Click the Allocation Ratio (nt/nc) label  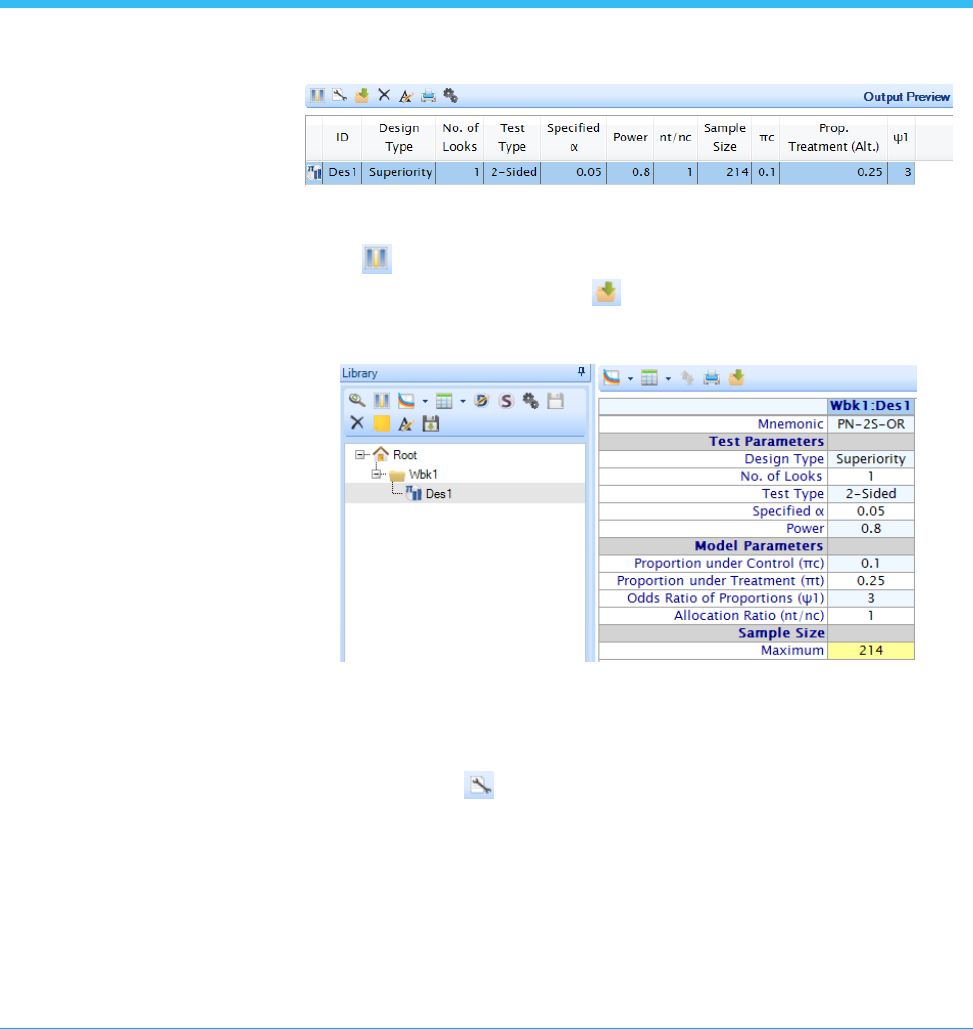coord(749,616)
